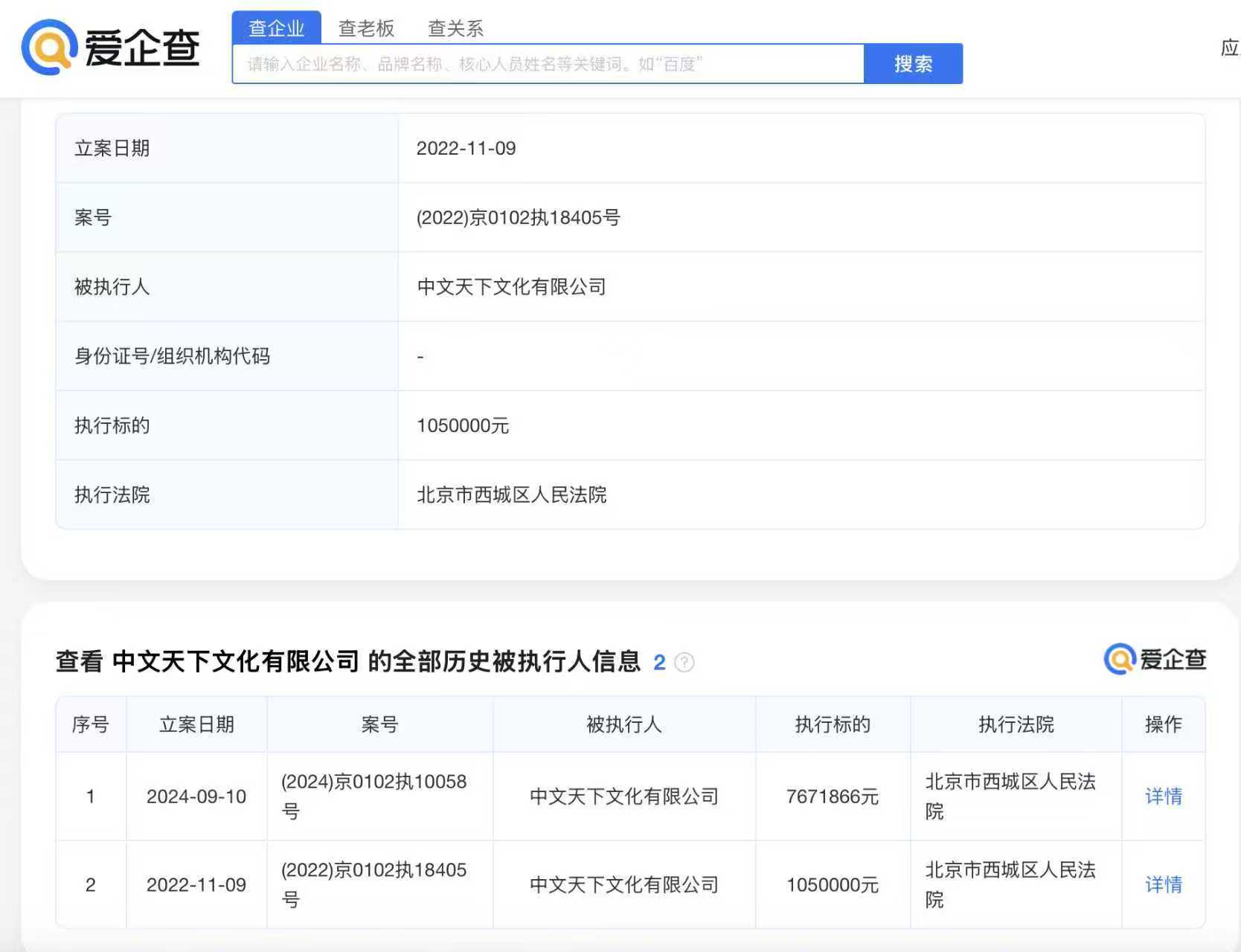Click the company name in history row 1

tap(623, 797)
